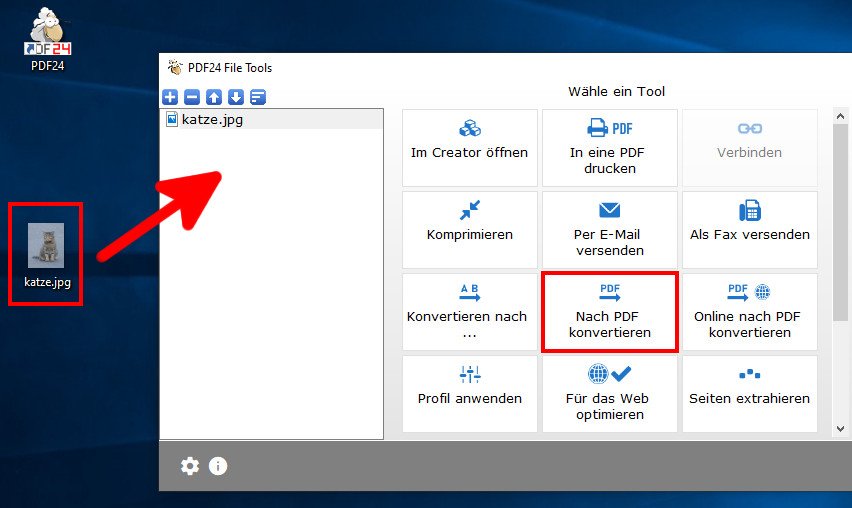Screen dimensions: 852x508
Task: Click the katze.jpg desktop file thumbnail
Action: click(x=46, y=246)
